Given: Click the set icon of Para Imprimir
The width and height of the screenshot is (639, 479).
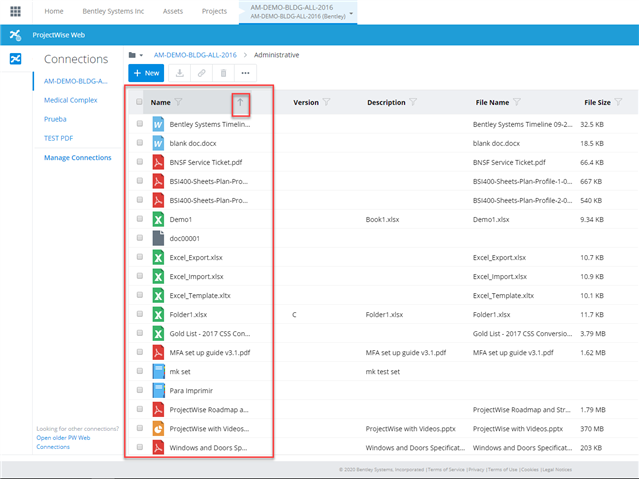Looking at the screenshot, I should (159, 391).
